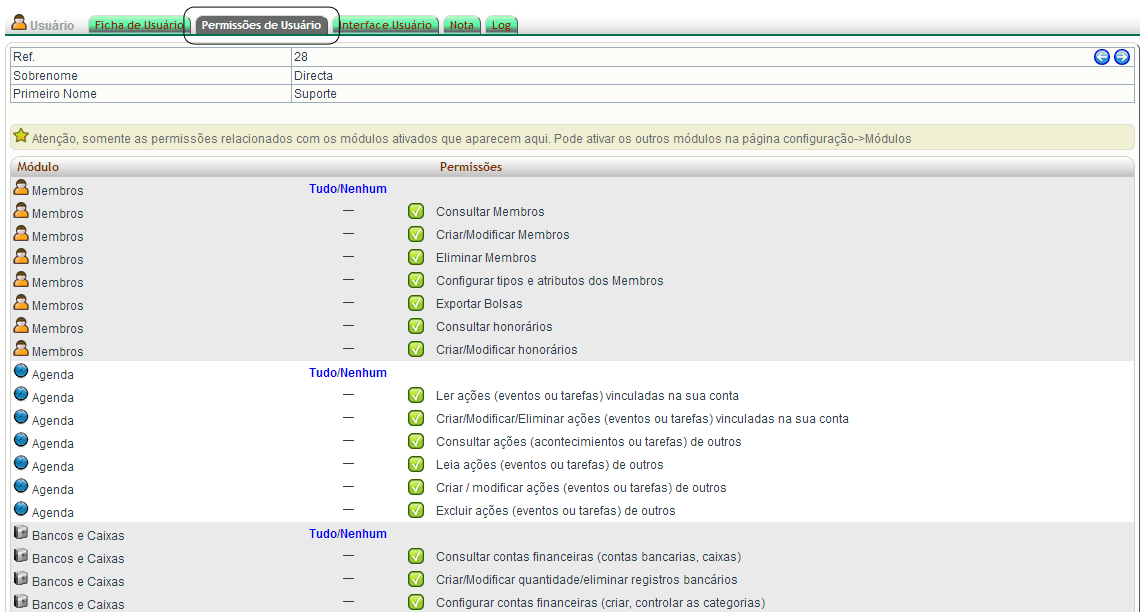Click Agenda icon in Criar / modificar ações row
1141x612 pixels.
21,486
